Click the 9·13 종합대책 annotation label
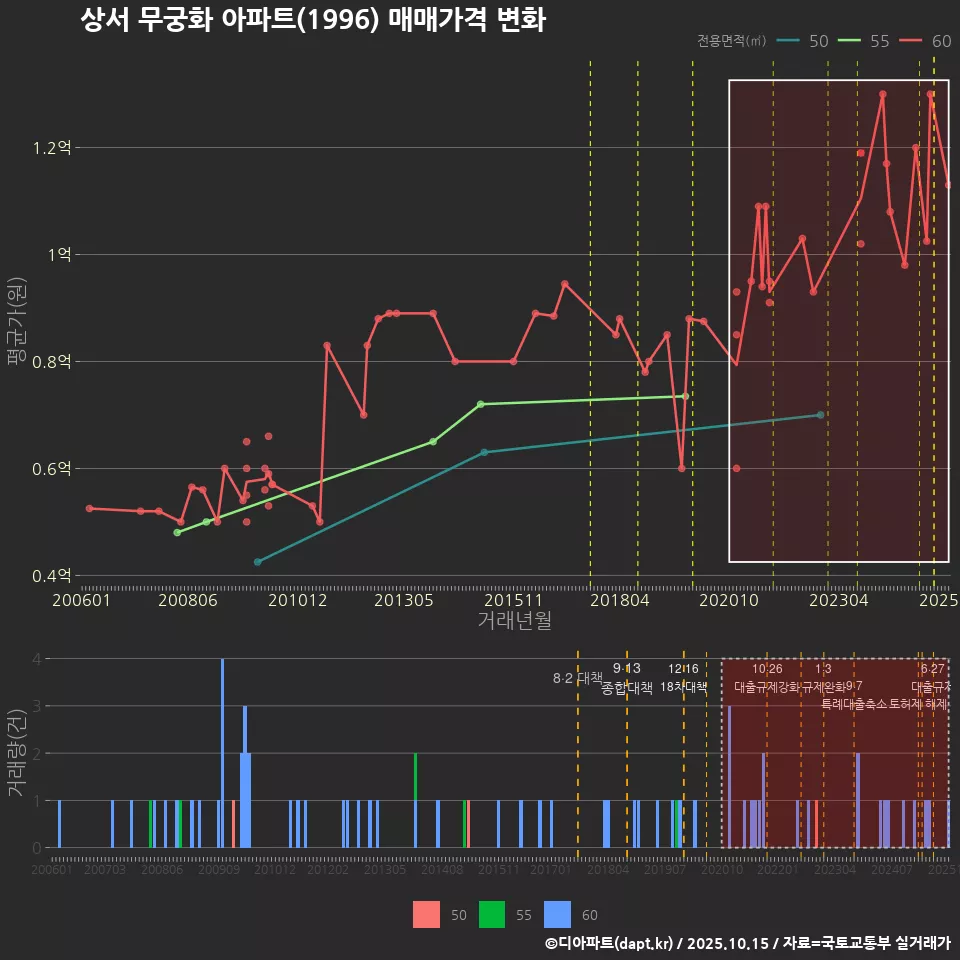Screen dimensions: 960x960 [x=627, y=678]
